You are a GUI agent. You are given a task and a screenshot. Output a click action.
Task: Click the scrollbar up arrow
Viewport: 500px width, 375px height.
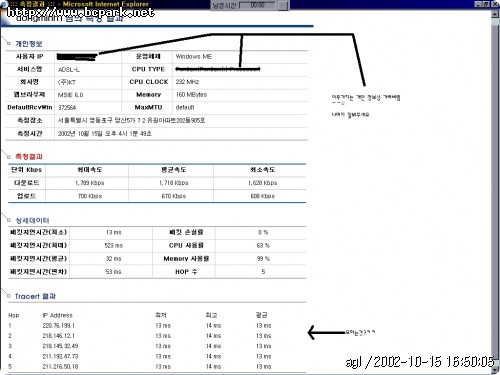[496, 13]
